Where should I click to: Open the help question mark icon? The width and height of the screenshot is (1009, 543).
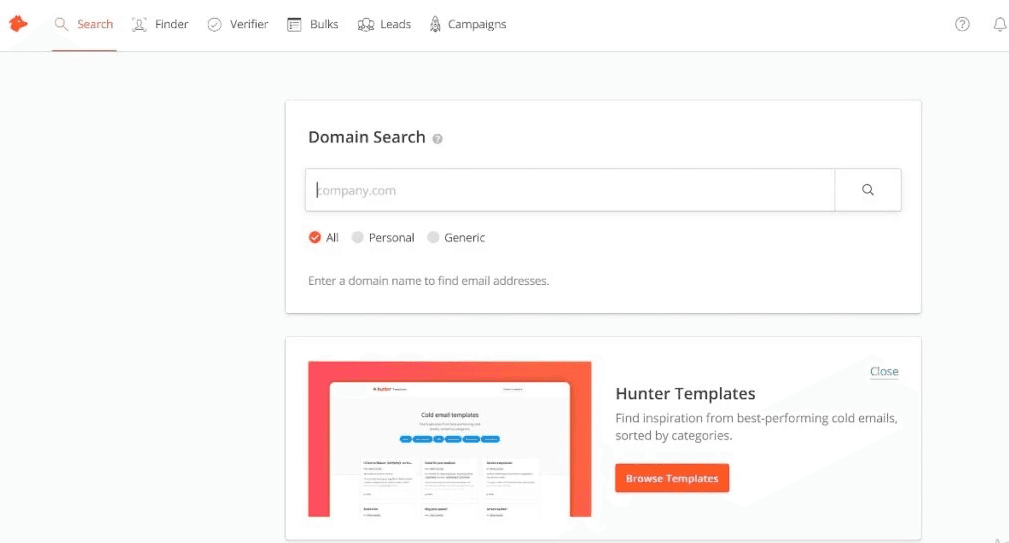(x=962, y=24)
